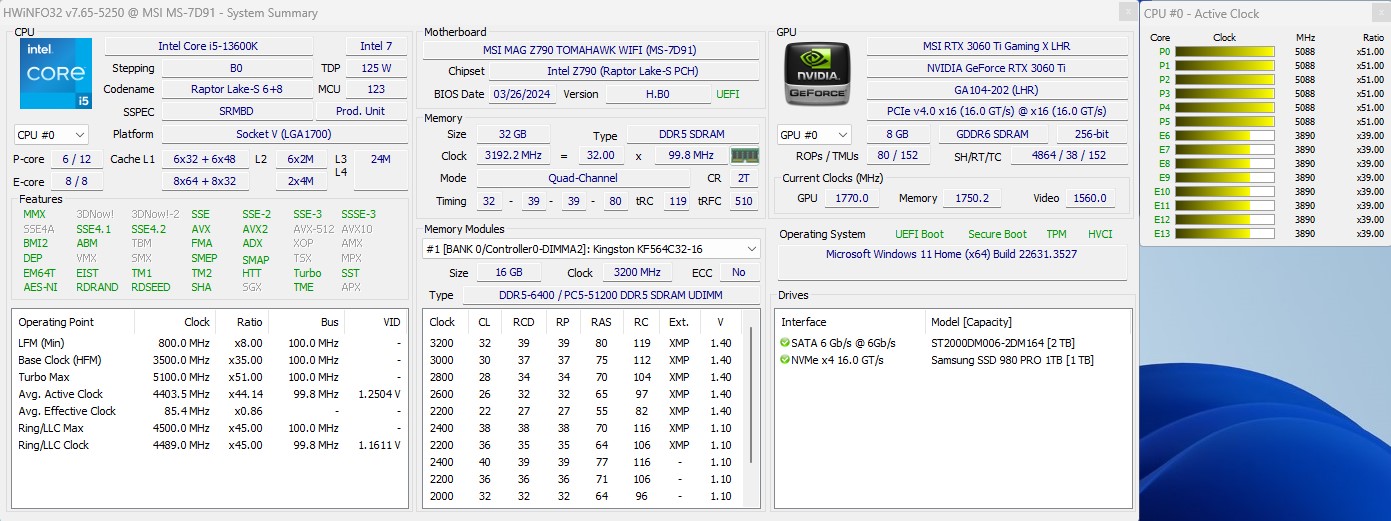Click the HVCI indicator

(1100, 234)
